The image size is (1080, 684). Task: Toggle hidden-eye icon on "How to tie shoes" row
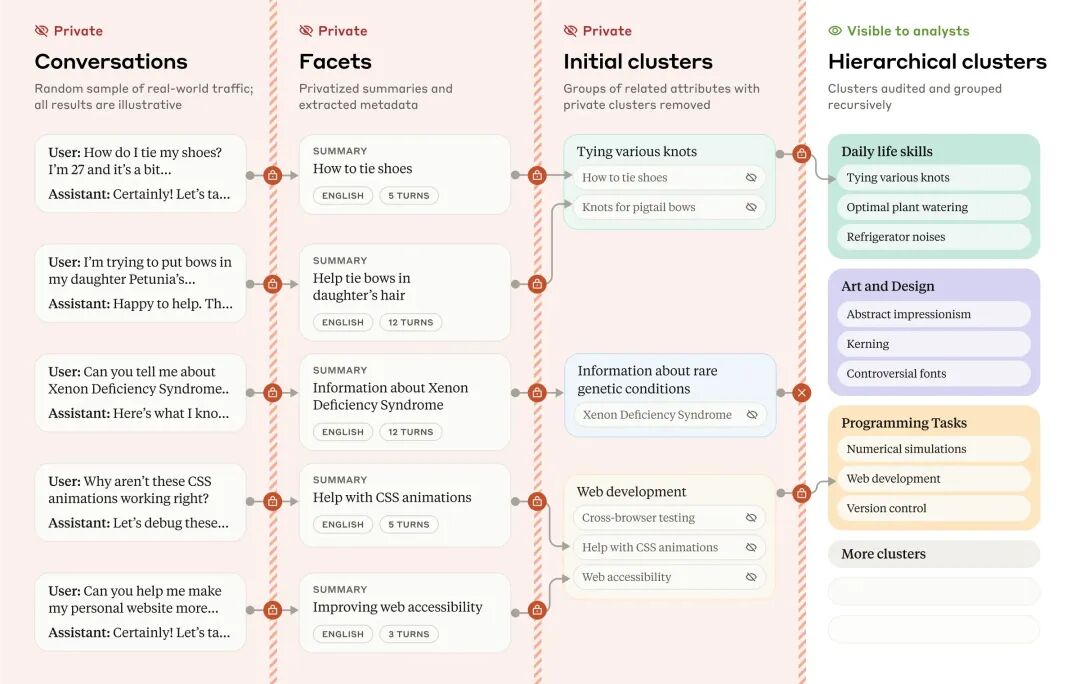coord(751,178)
